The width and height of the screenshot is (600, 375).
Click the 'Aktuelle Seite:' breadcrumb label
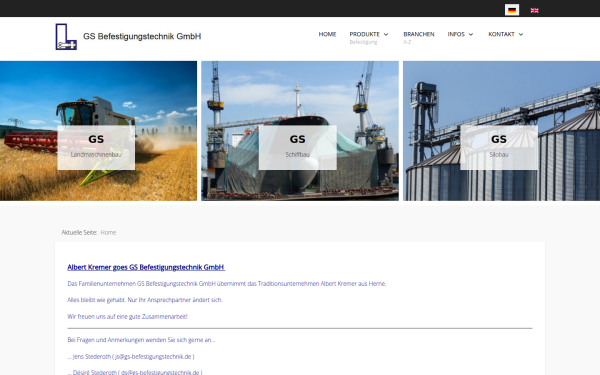pyautogui.click(x=79, y=232)
